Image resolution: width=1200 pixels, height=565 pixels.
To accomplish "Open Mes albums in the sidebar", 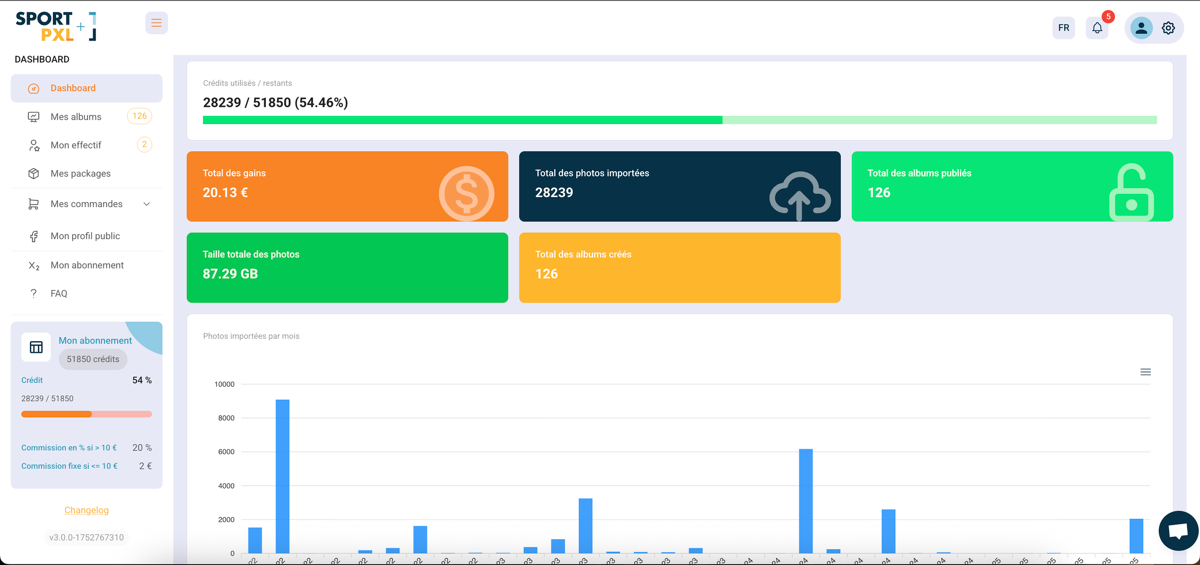I will [86, 117].
